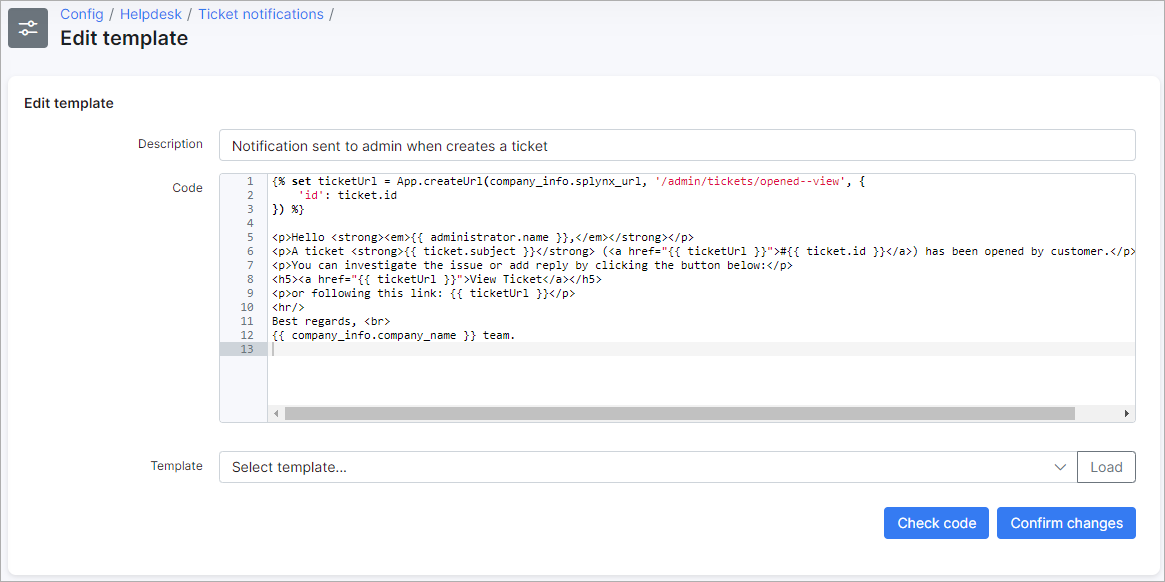Image resolution: width=1165 pixels, height=582 pixels.
Task: Click the scrollbar right arrow in editor
Action: tap(1127, 413)
